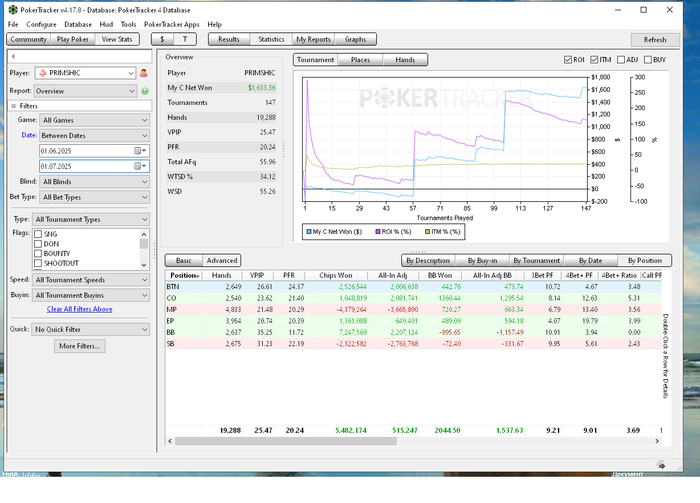This screenshot has height=503, width=700.
Task: Open the Quick filter dropdown
Action: click(91, 329)
